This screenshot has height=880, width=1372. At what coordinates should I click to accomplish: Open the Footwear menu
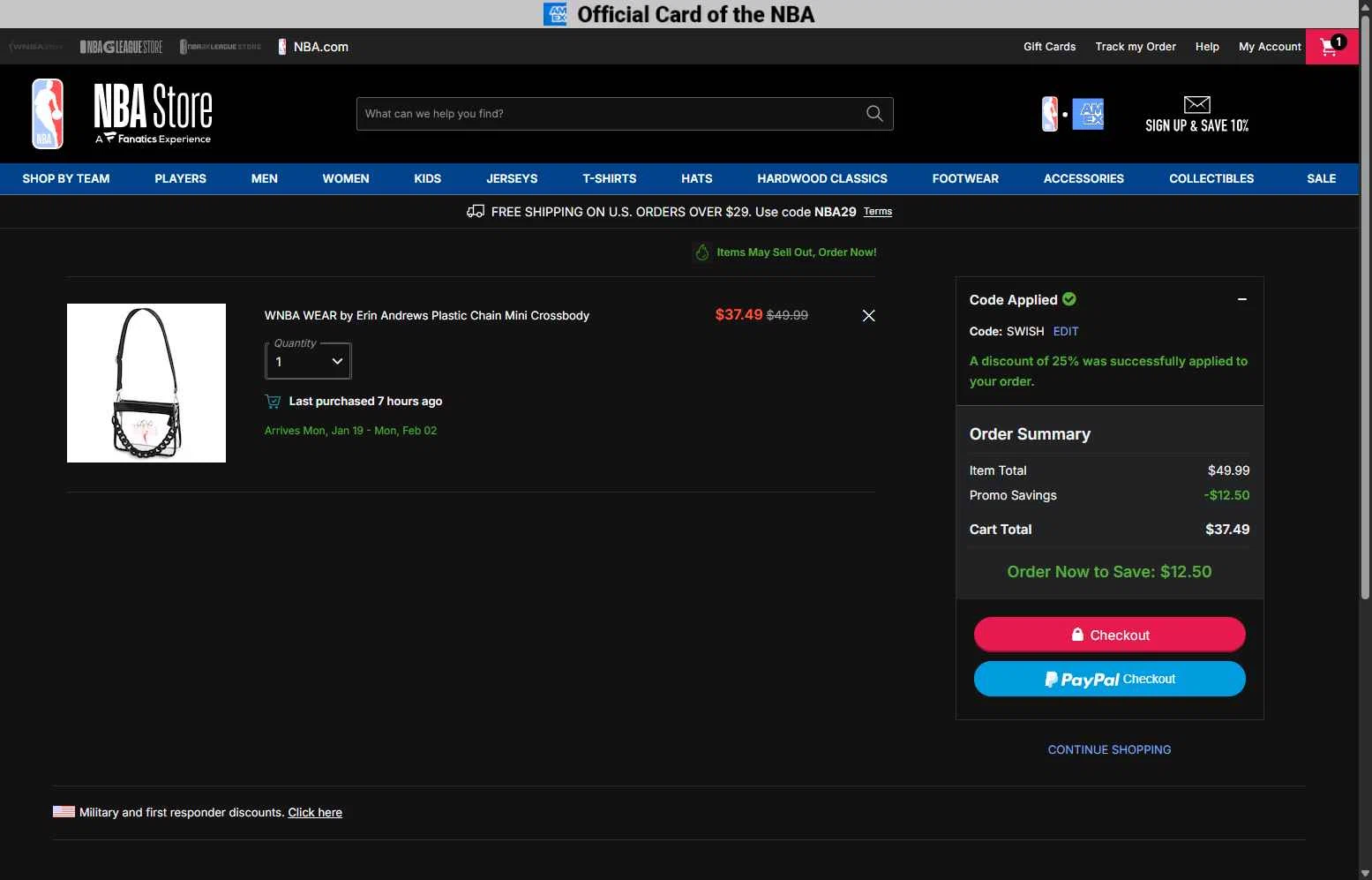[966, 178]
